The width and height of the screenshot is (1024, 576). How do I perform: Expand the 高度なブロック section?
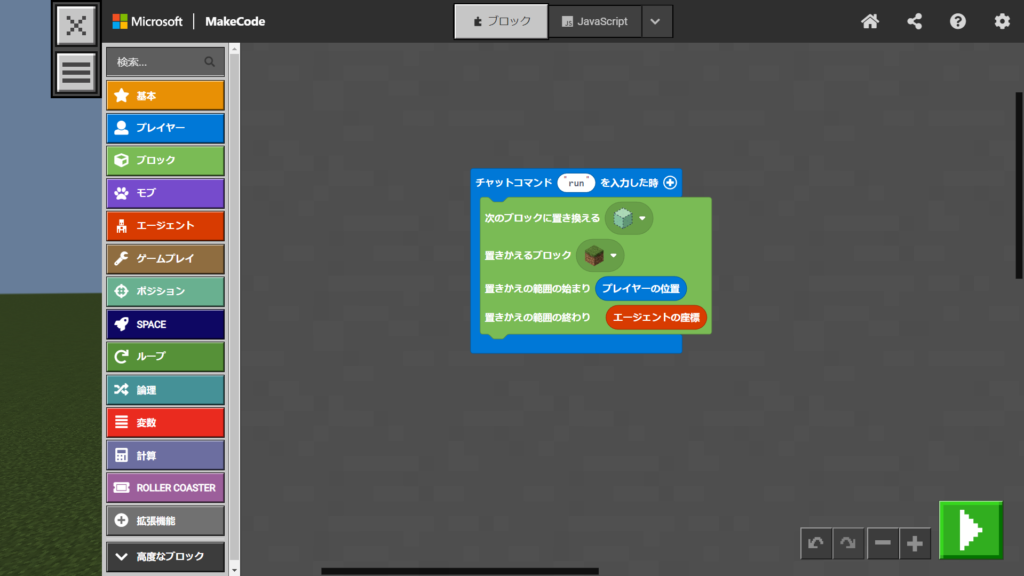tap(165, 556)
